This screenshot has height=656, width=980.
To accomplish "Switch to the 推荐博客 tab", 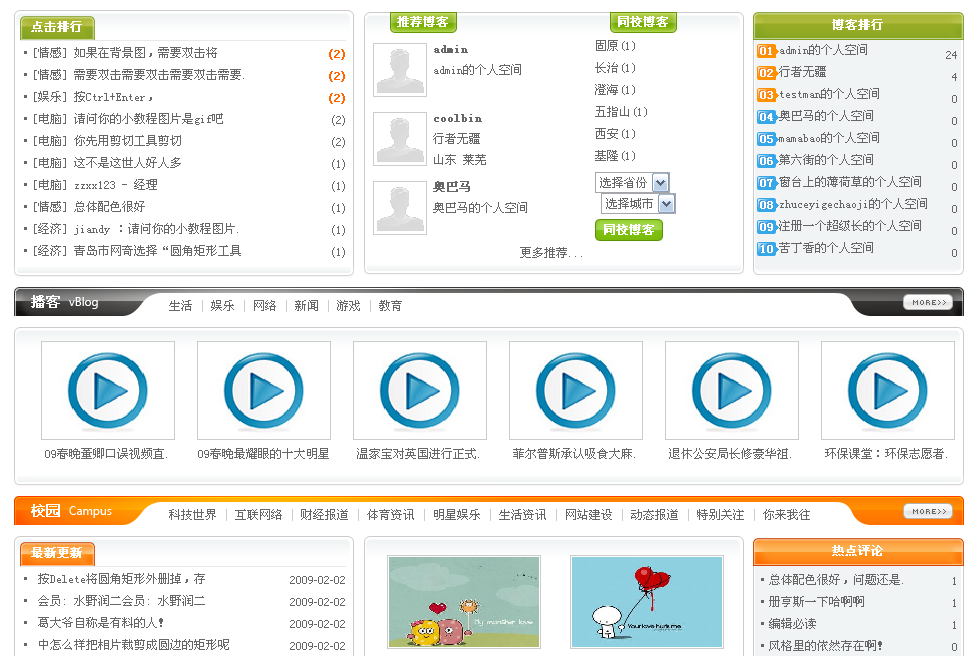I will (422, 22).
